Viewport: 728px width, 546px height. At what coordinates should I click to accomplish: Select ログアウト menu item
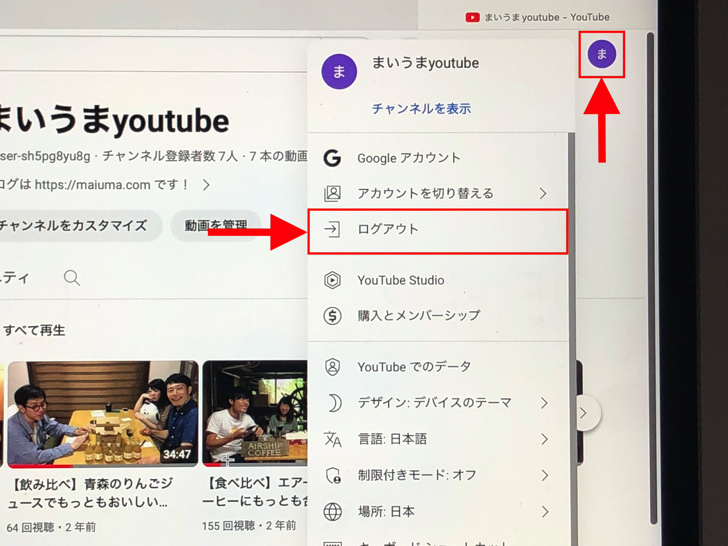[x=388, y=229]
